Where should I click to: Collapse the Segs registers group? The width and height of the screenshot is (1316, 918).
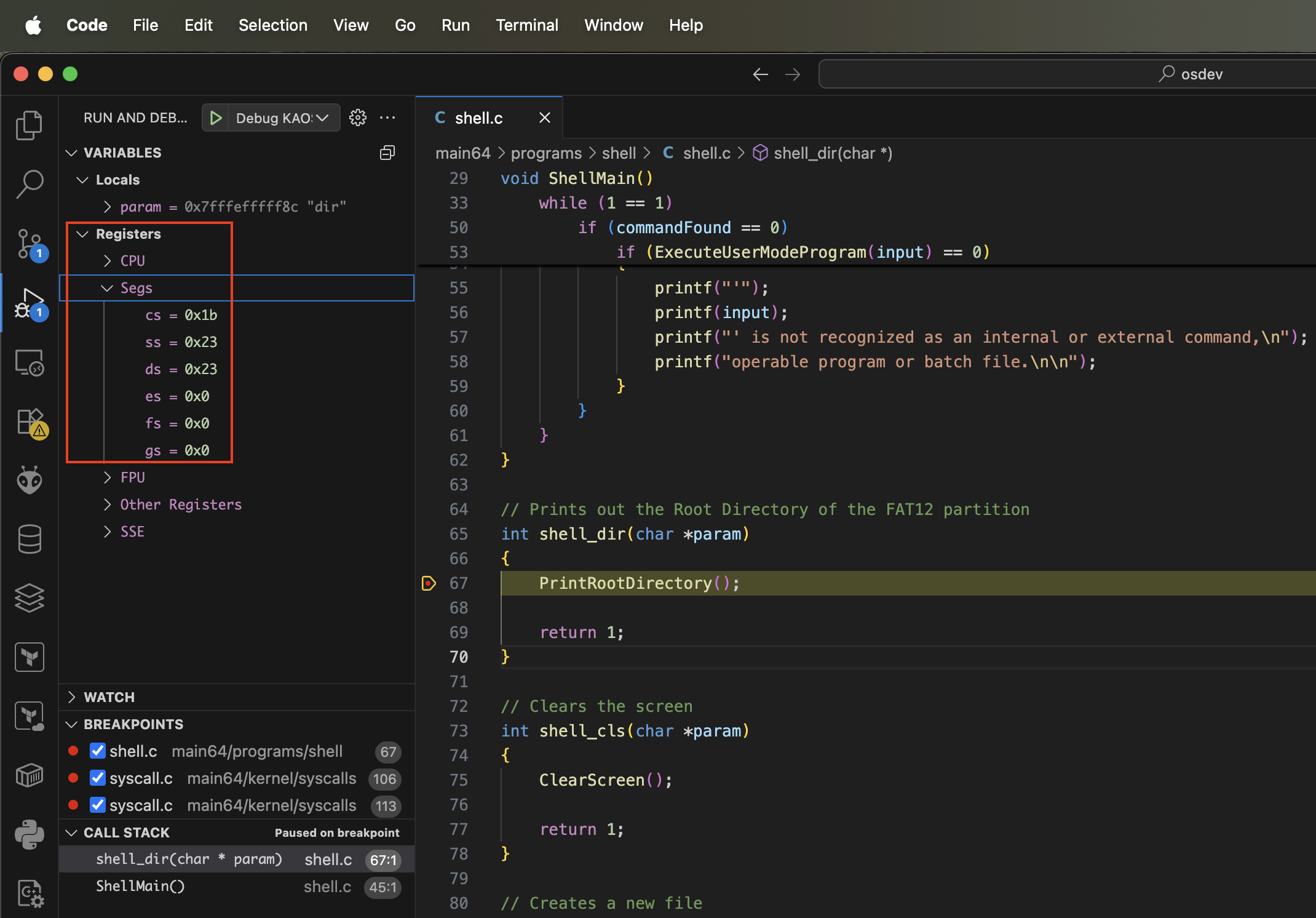coord(107,288)
